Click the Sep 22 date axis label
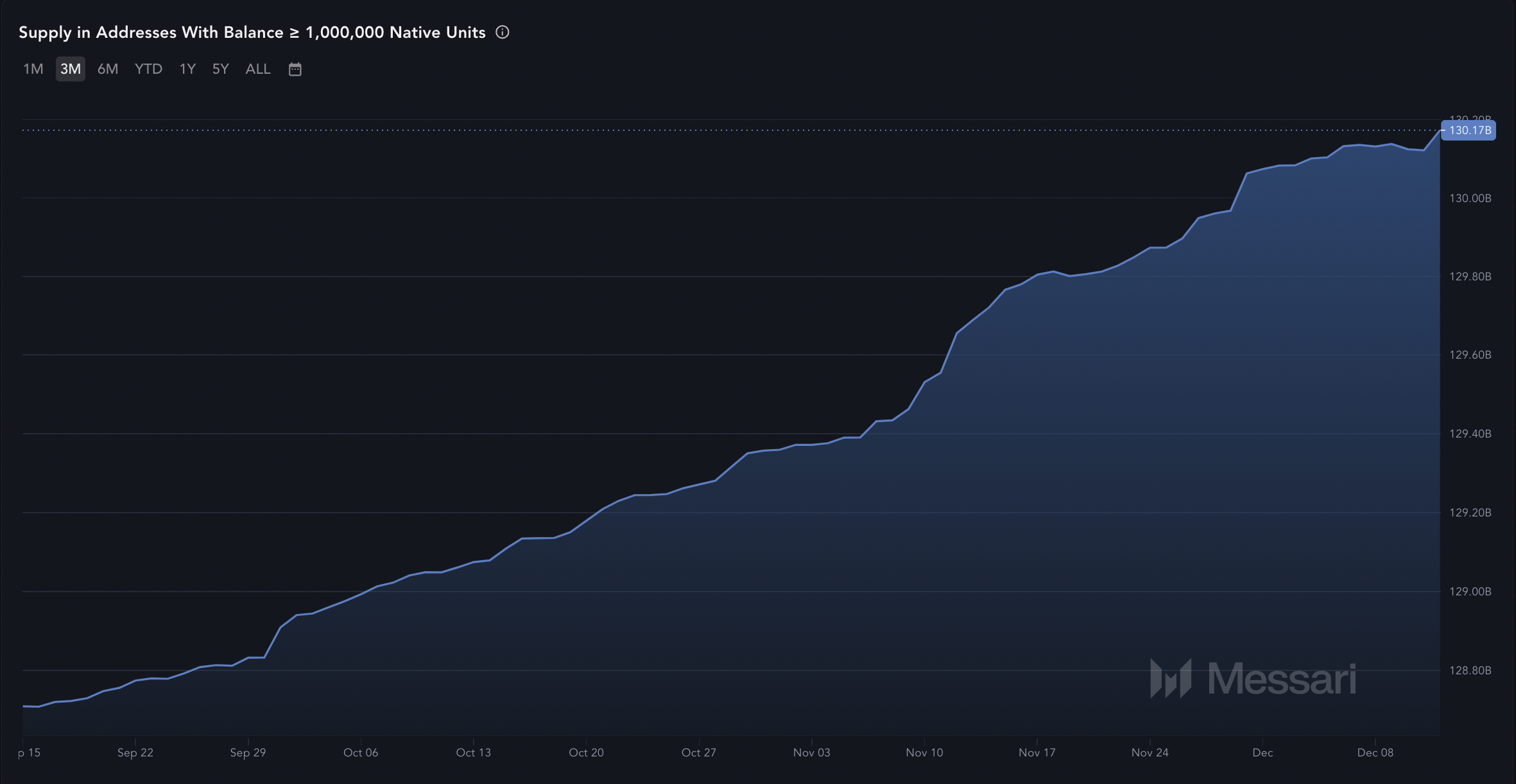The height and width of the screenshot is (784, 1516). tap(135, 753)
